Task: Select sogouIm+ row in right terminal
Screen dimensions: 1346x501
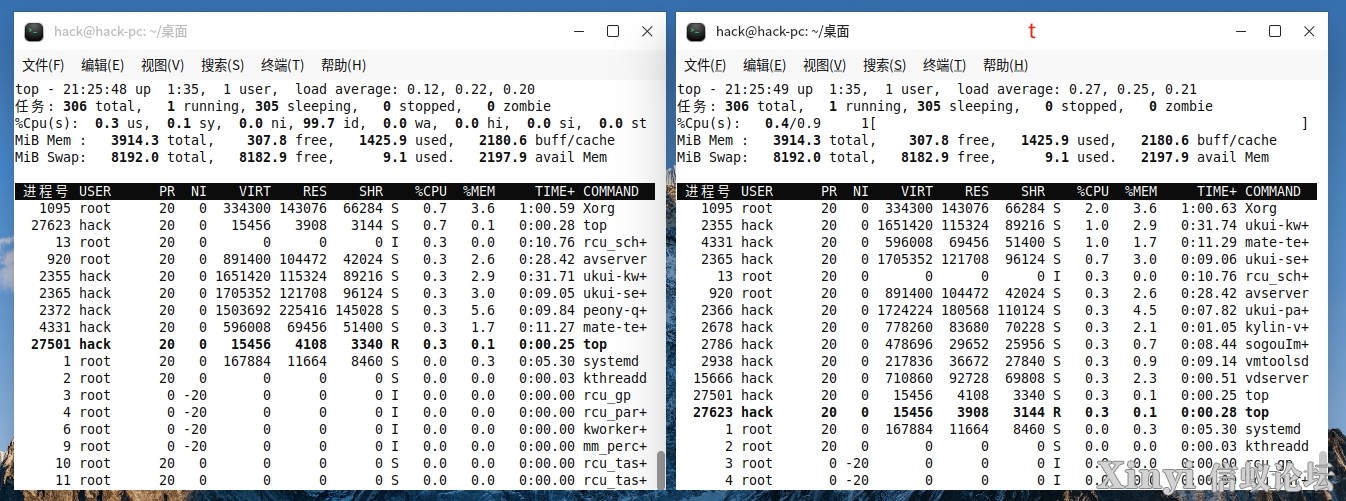Action: [997, 344]
